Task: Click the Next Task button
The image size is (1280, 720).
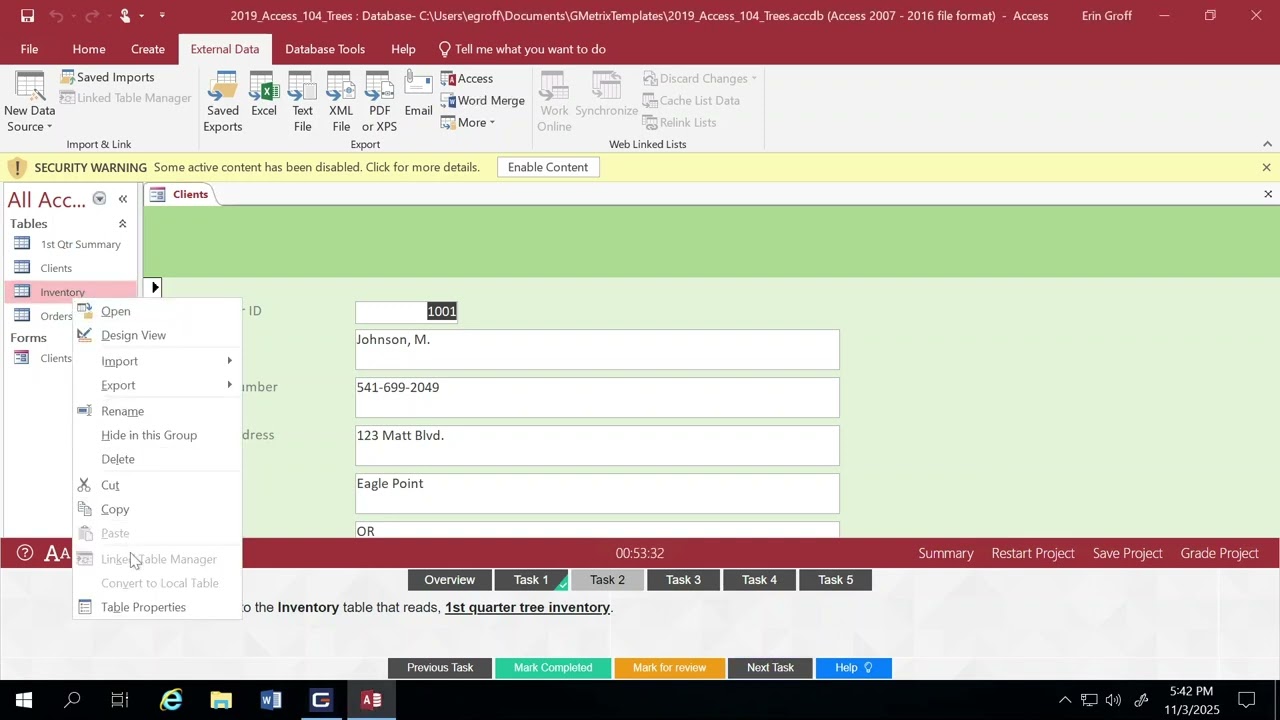Action: [x=770, y=668]
